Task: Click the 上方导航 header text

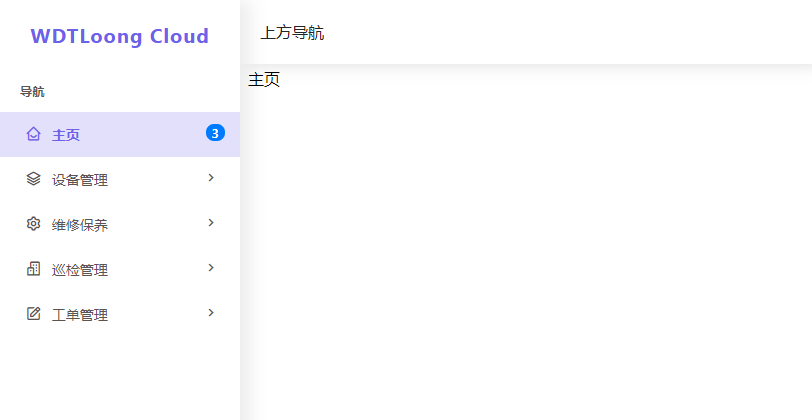Action: (x=292, y=33)
